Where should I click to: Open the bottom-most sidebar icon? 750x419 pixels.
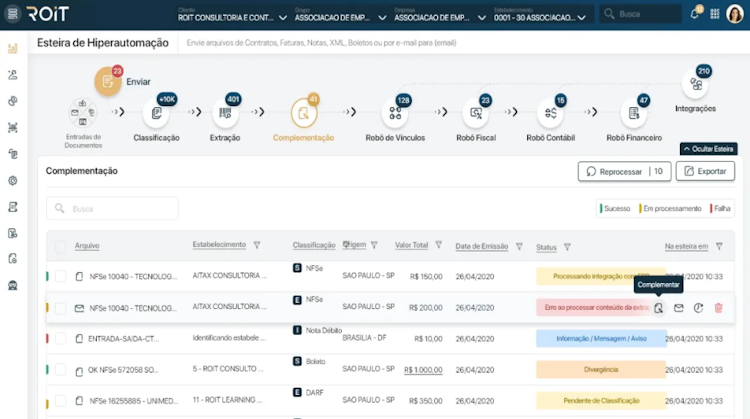(13, 286)
